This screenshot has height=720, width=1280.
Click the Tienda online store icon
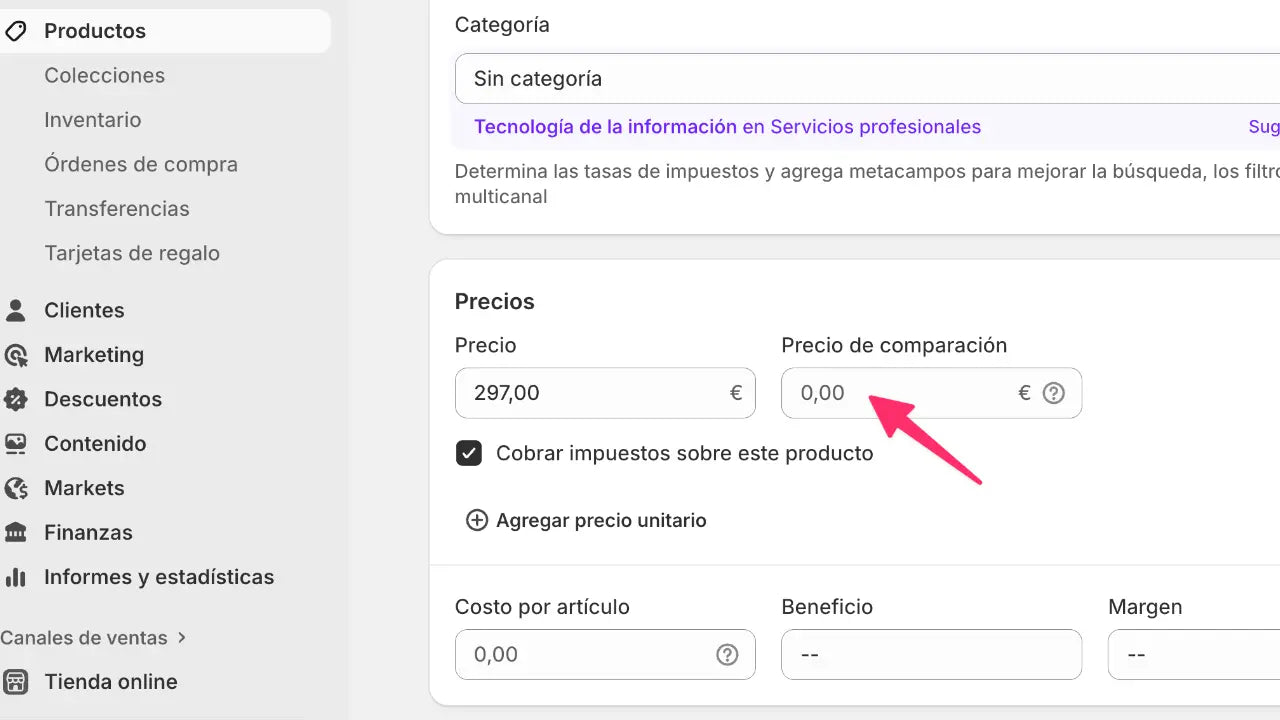(x=15, y=681)
